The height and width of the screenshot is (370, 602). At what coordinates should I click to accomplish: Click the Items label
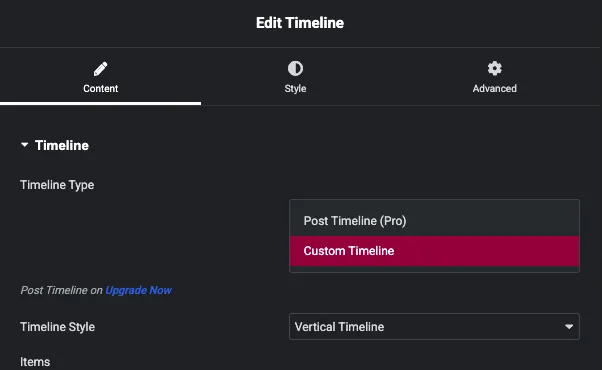[x=35, y=362]
